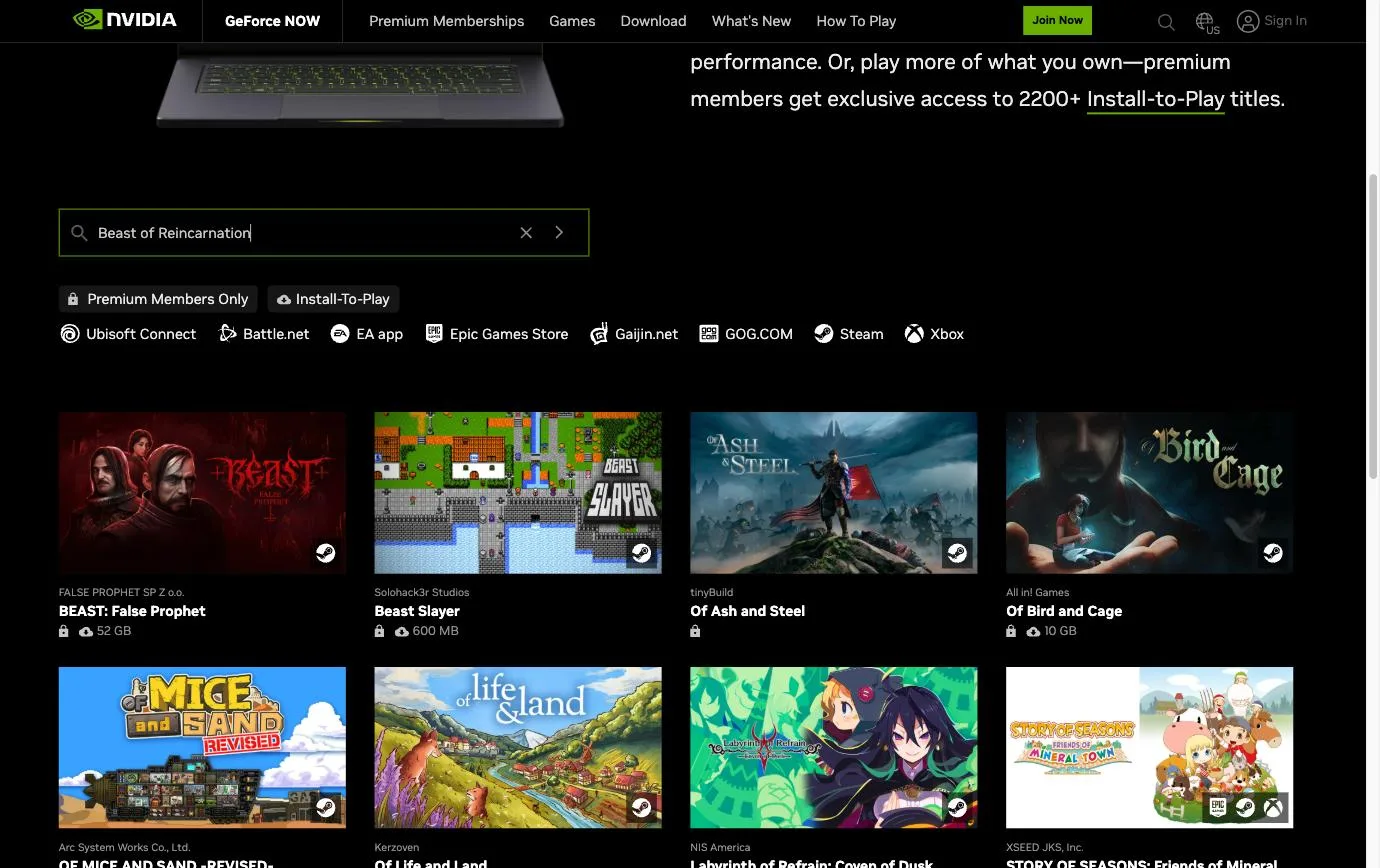Click the Steam icon on Of Bird and Cage
The image size is (1380, 868).
(1273, 553)
